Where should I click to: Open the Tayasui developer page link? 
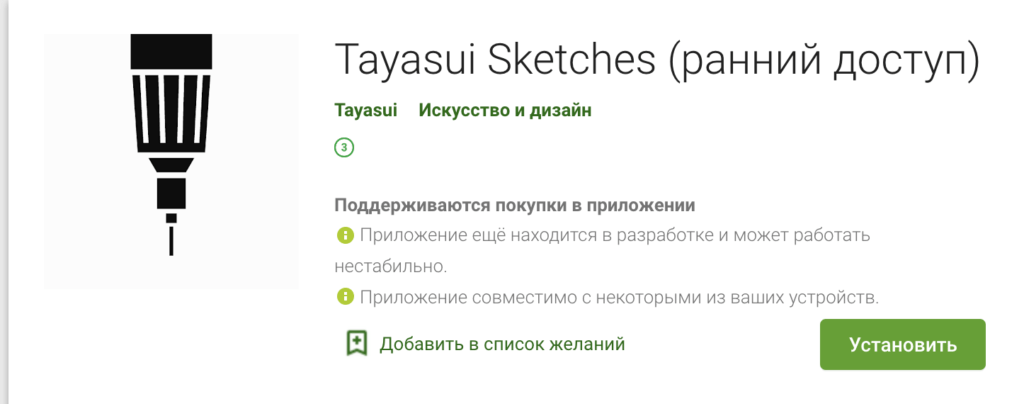coord(364,109)
